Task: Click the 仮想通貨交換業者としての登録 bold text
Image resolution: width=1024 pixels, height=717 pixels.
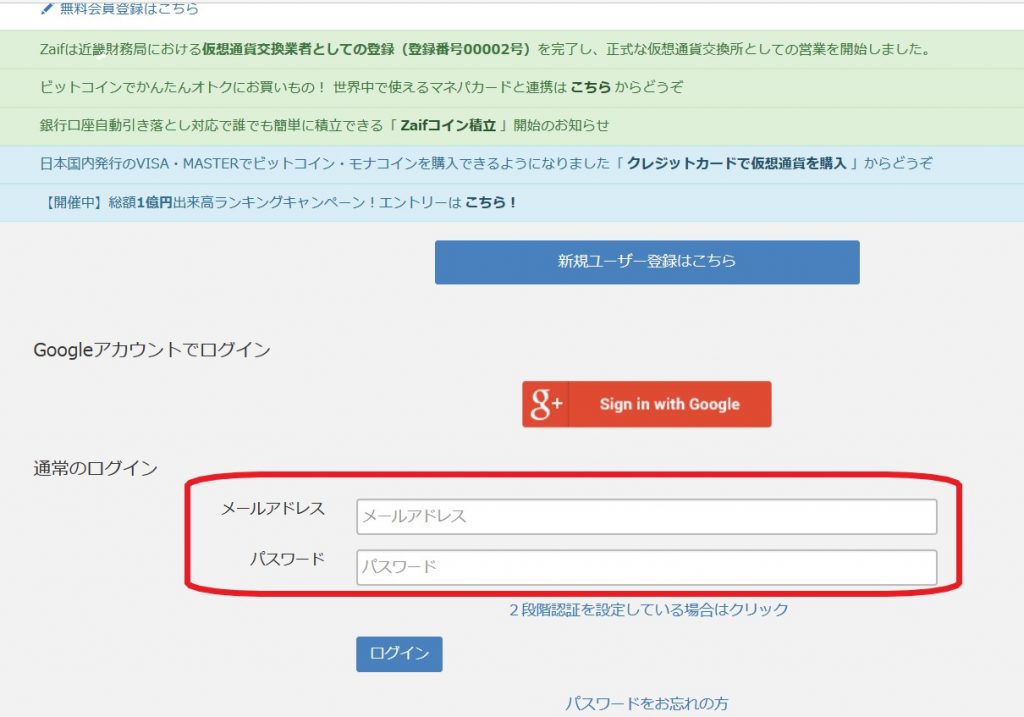Action: click(298, 49)
